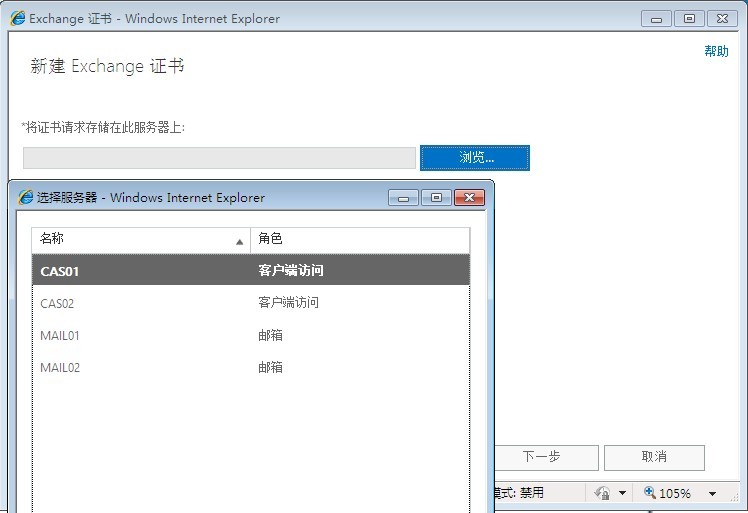Close the 选择服务器 dialog window
The image size is (748, 513).
pyautogui.click(x=469, y=198)
